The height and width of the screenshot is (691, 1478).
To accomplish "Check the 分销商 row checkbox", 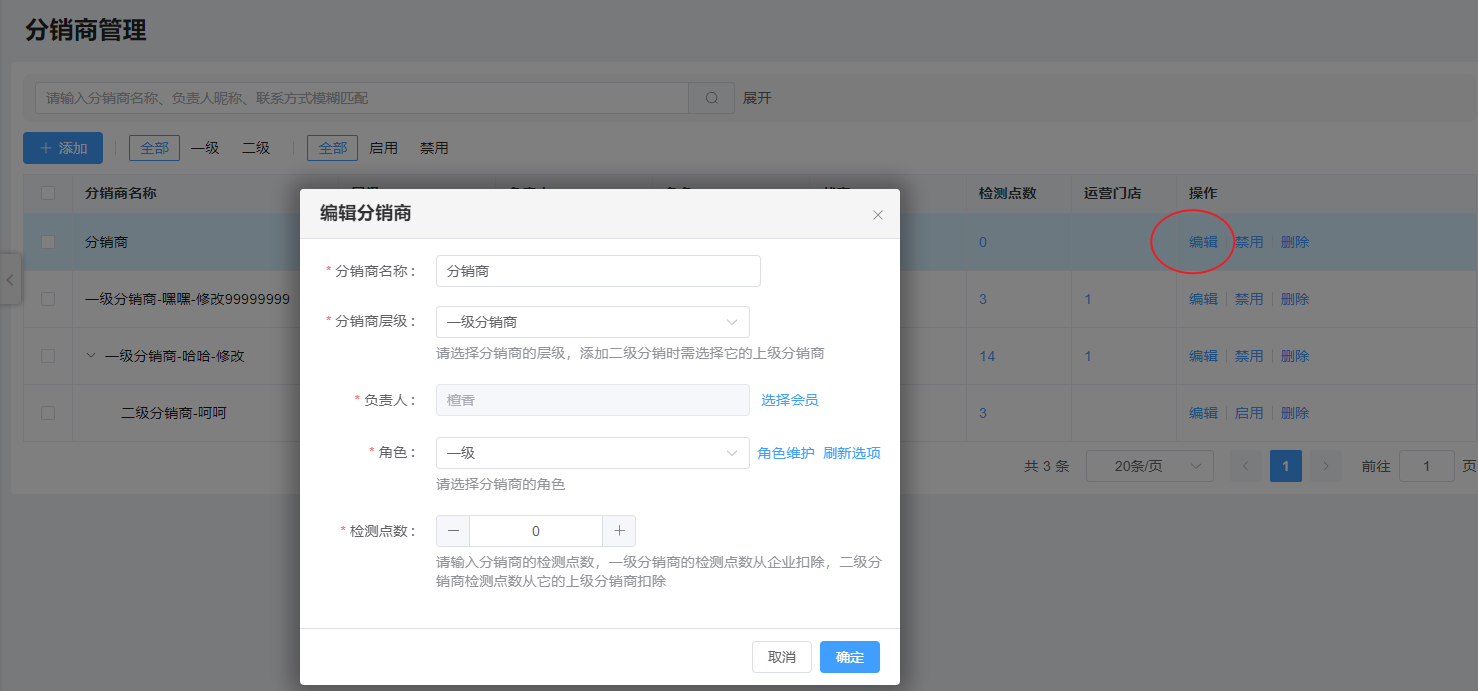I will point(48,242).
